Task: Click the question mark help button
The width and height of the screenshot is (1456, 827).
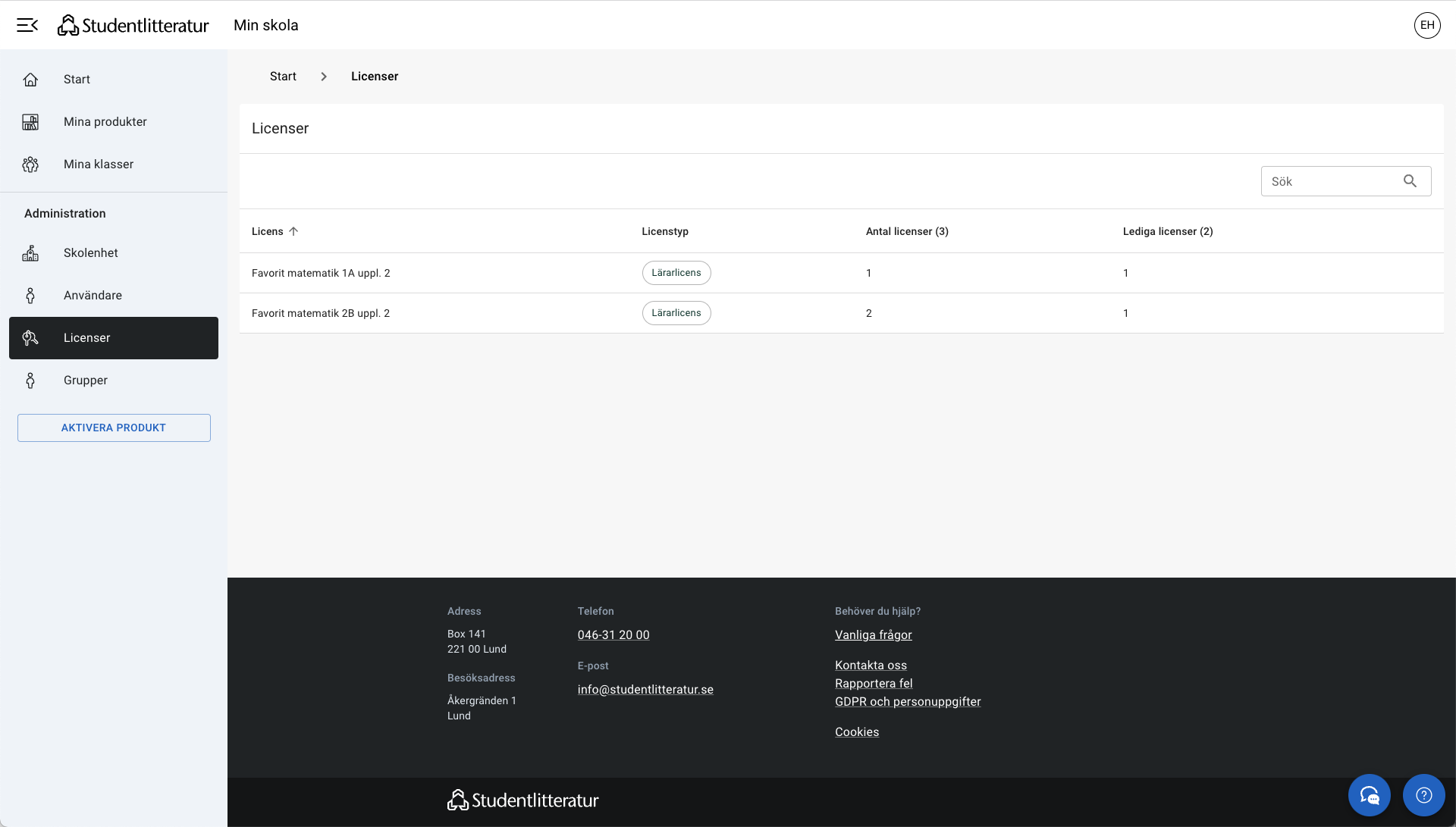Action: pos(1423,794)
